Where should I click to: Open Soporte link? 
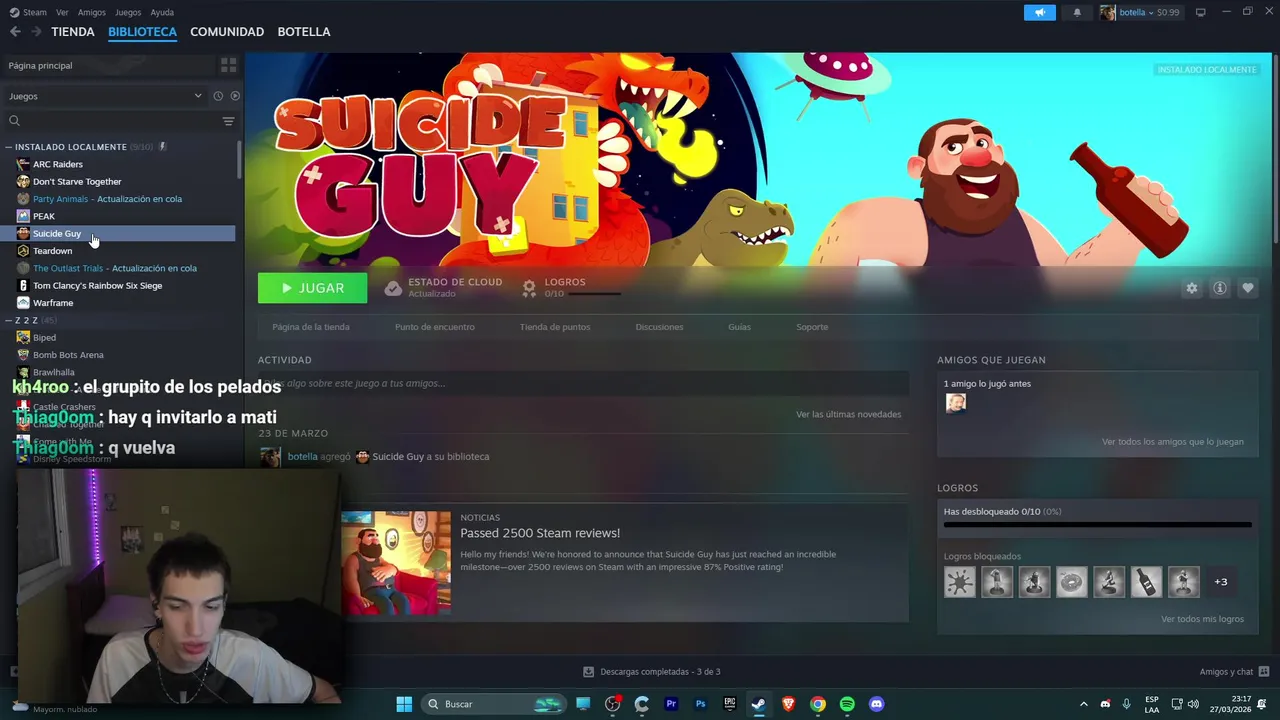[x=812, y=327]
